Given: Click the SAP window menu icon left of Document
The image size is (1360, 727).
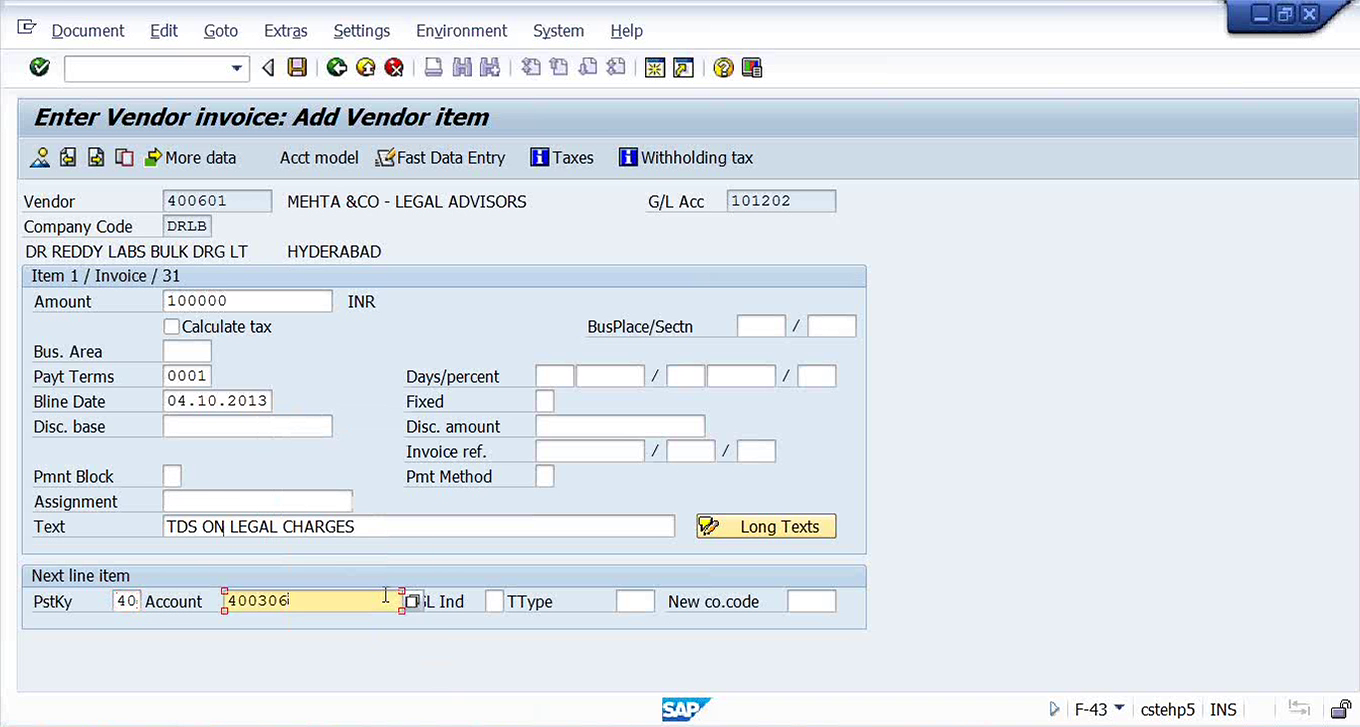Looking at the screenshot, I should click(27, 28).
